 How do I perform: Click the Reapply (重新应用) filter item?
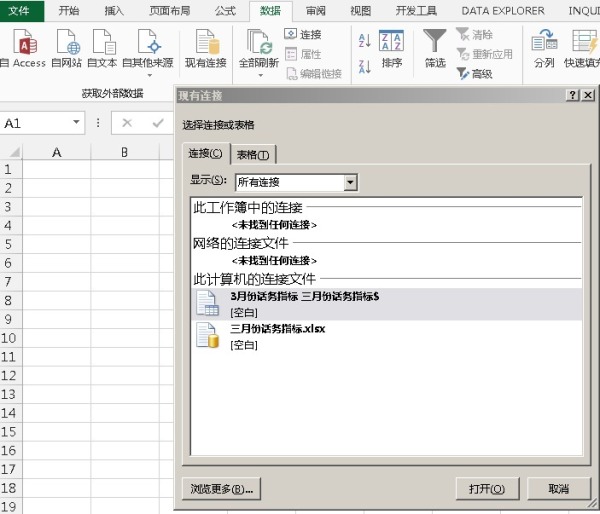click(484, 54)
